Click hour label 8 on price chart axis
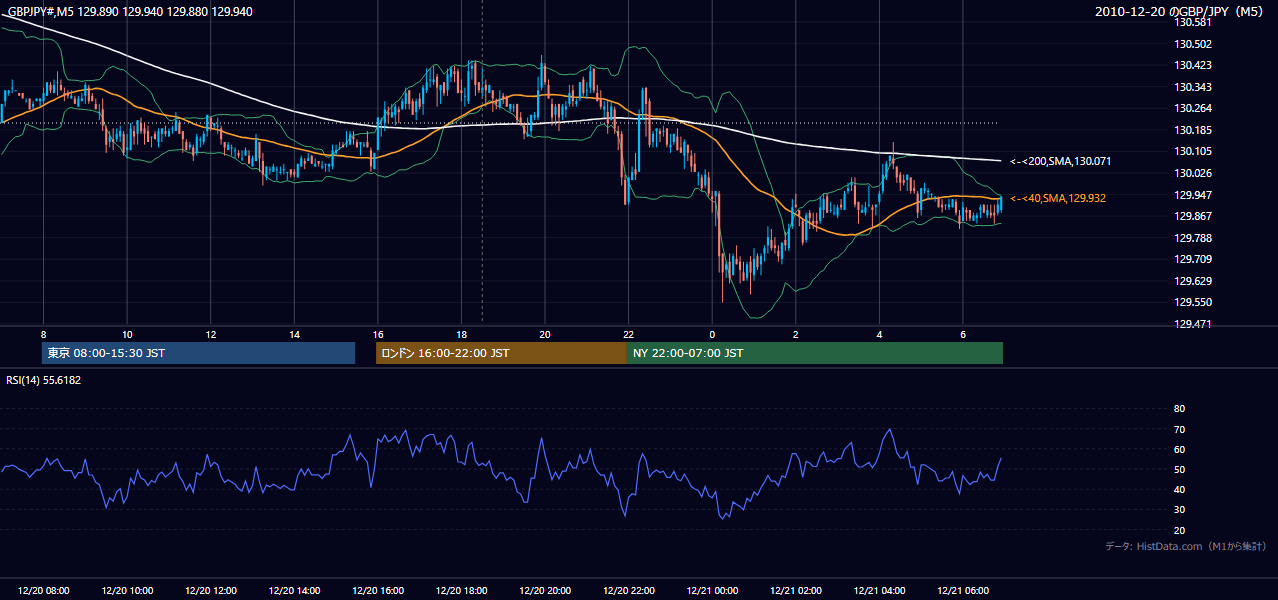This screenshot has height=600, width=1278. (43, 334)
